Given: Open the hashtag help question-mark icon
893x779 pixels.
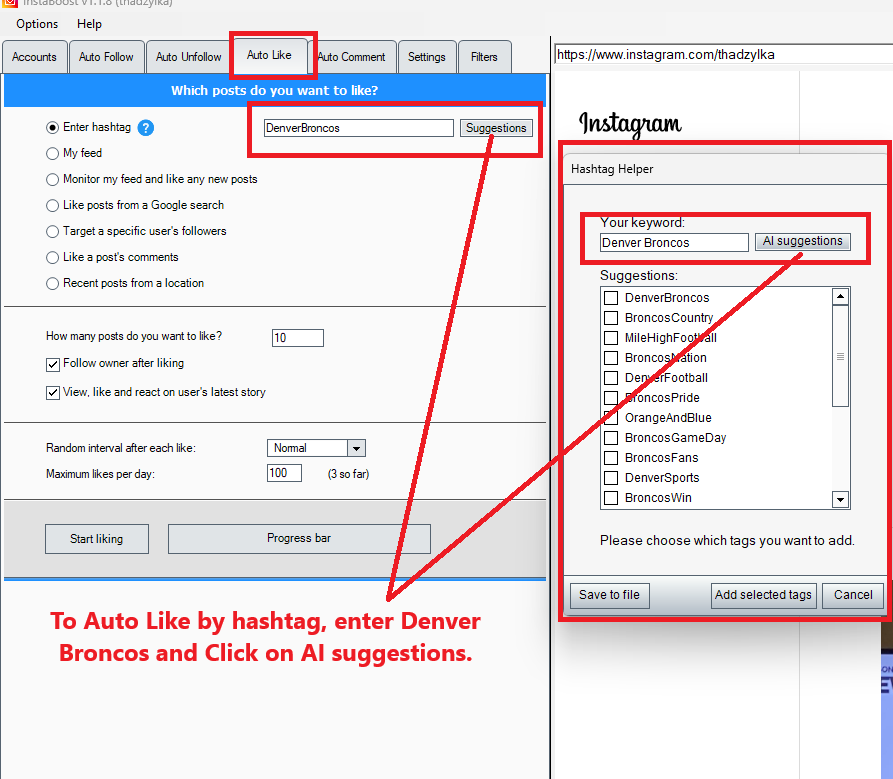Looking at the screenshot, I should pos(146,128).
